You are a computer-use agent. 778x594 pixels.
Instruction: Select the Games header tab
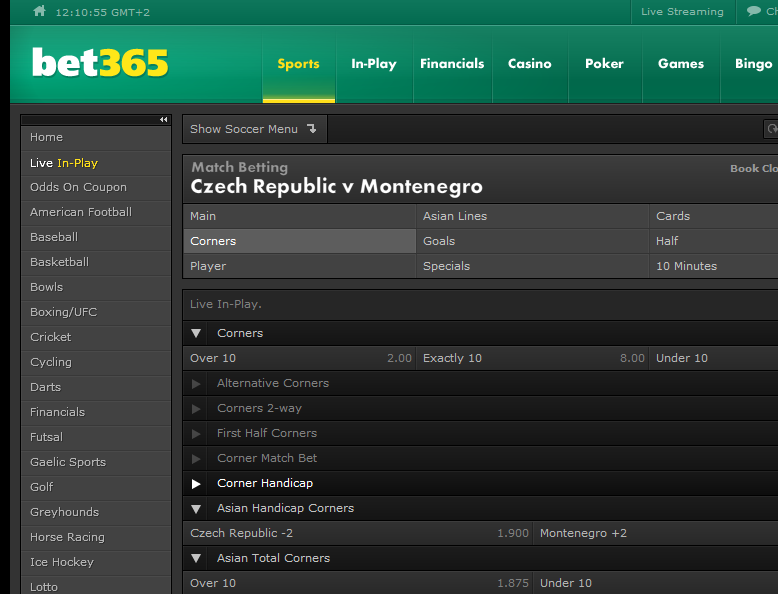[x=681, y=64]
